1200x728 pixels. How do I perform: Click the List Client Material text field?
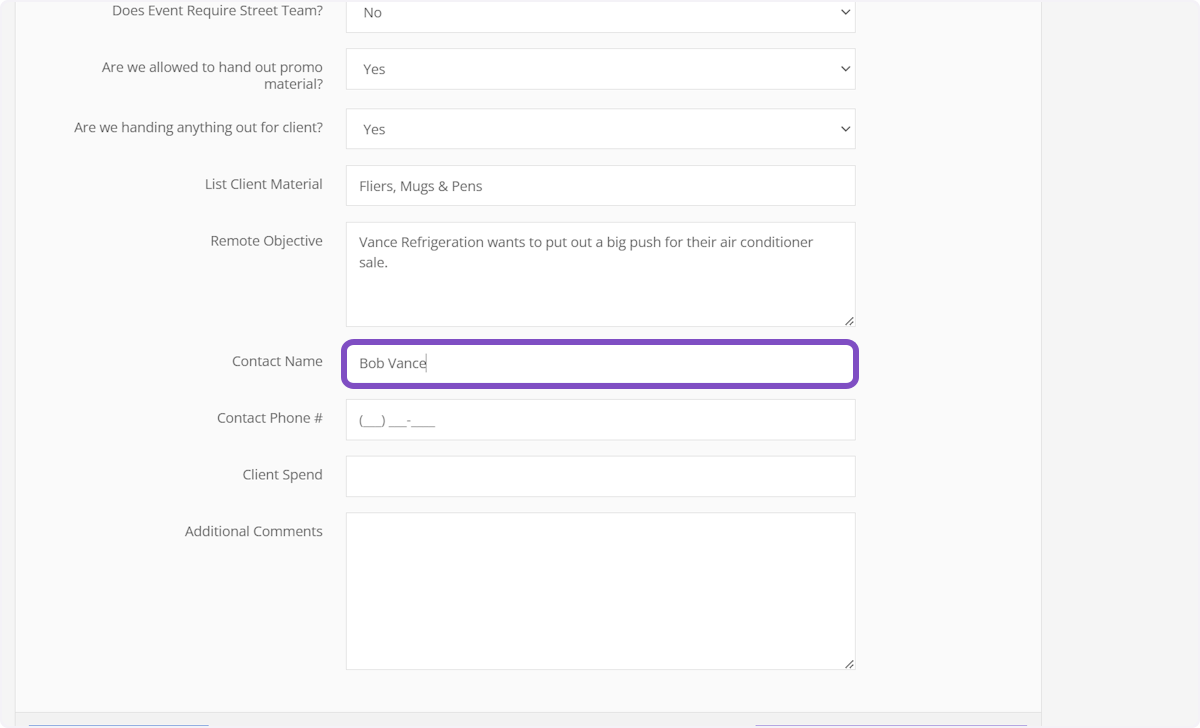coord(600,186)
